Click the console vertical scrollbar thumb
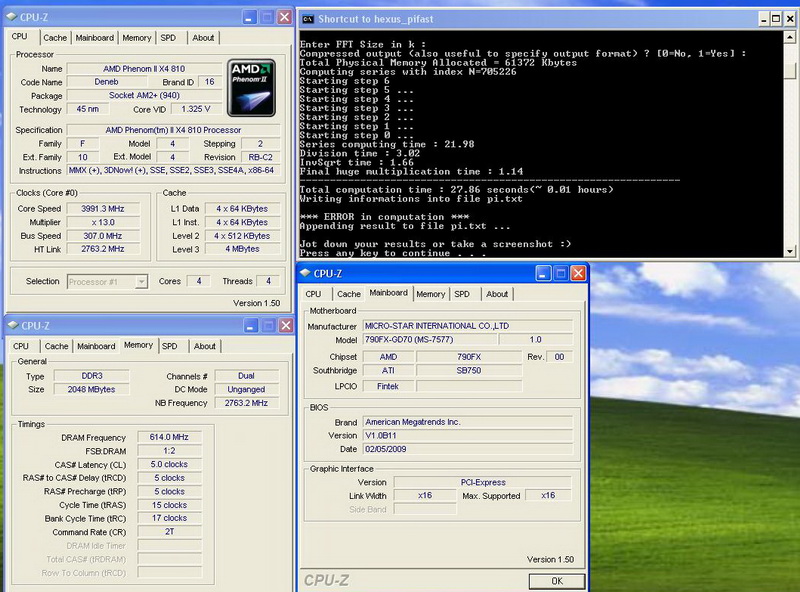Image resolution: width=800 pixels, height=592 pixels. click(790, 70)
